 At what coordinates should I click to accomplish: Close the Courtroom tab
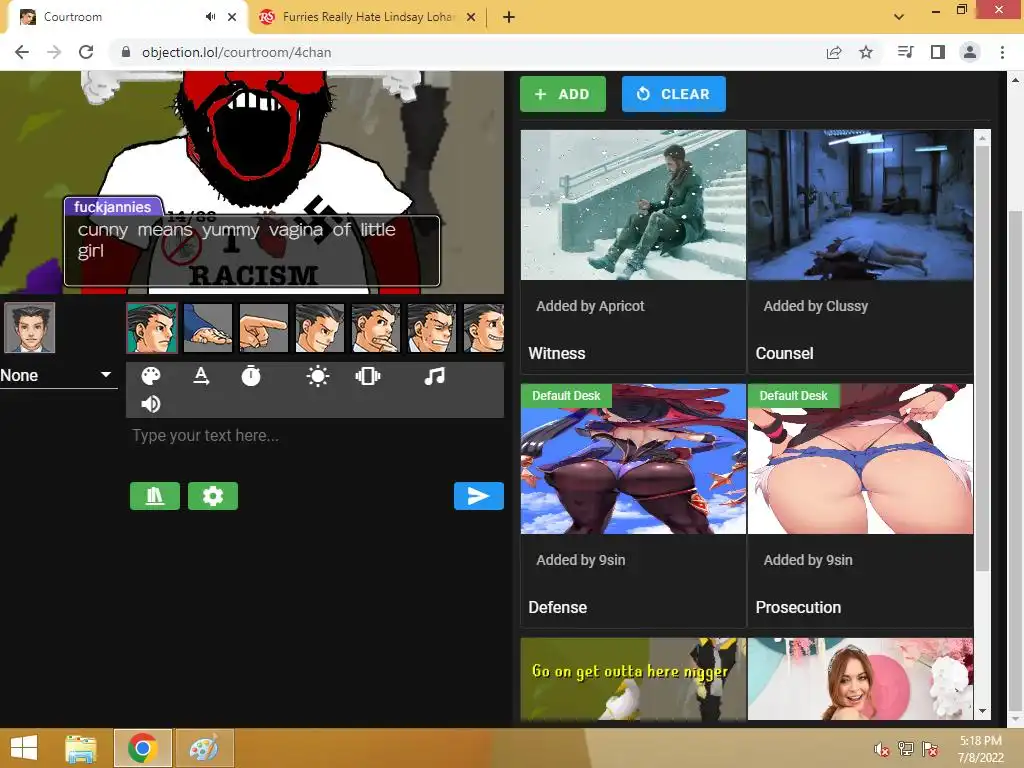coord(232,17)
